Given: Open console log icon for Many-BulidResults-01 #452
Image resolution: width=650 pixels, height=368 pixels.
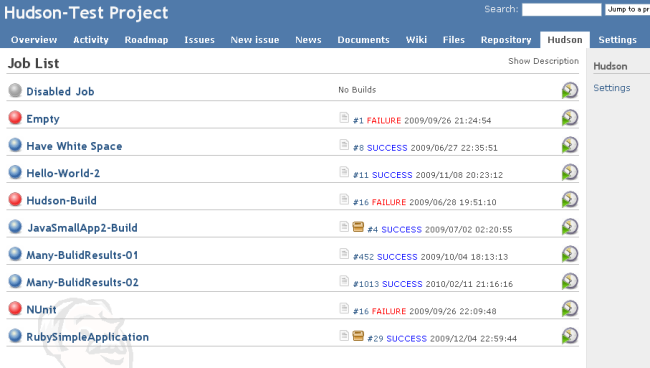Looking at the screenshot, I should pyautogui.click(x=344, y=254).
